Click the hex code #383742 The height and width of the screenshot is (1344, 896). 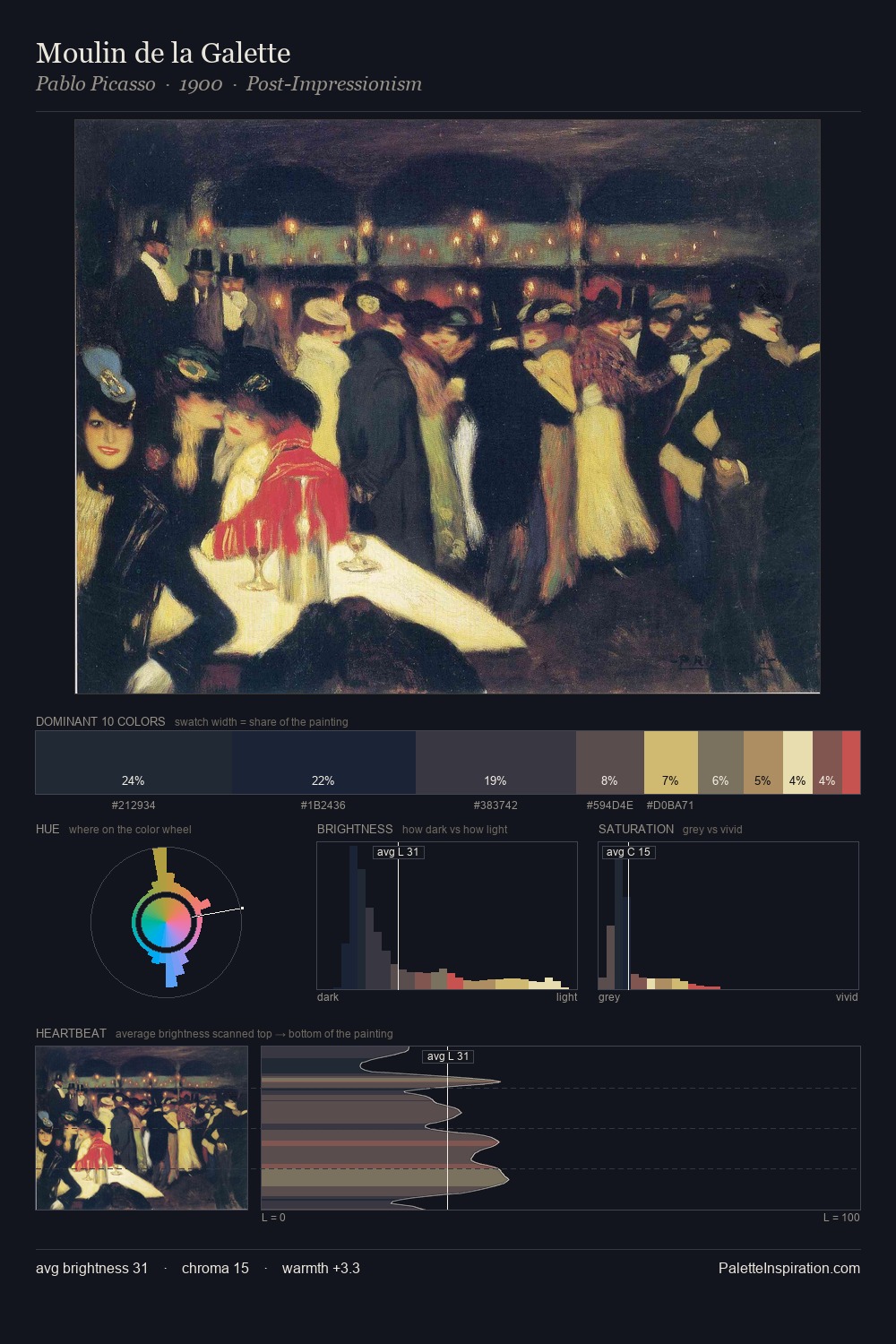(x=495, y=806)
